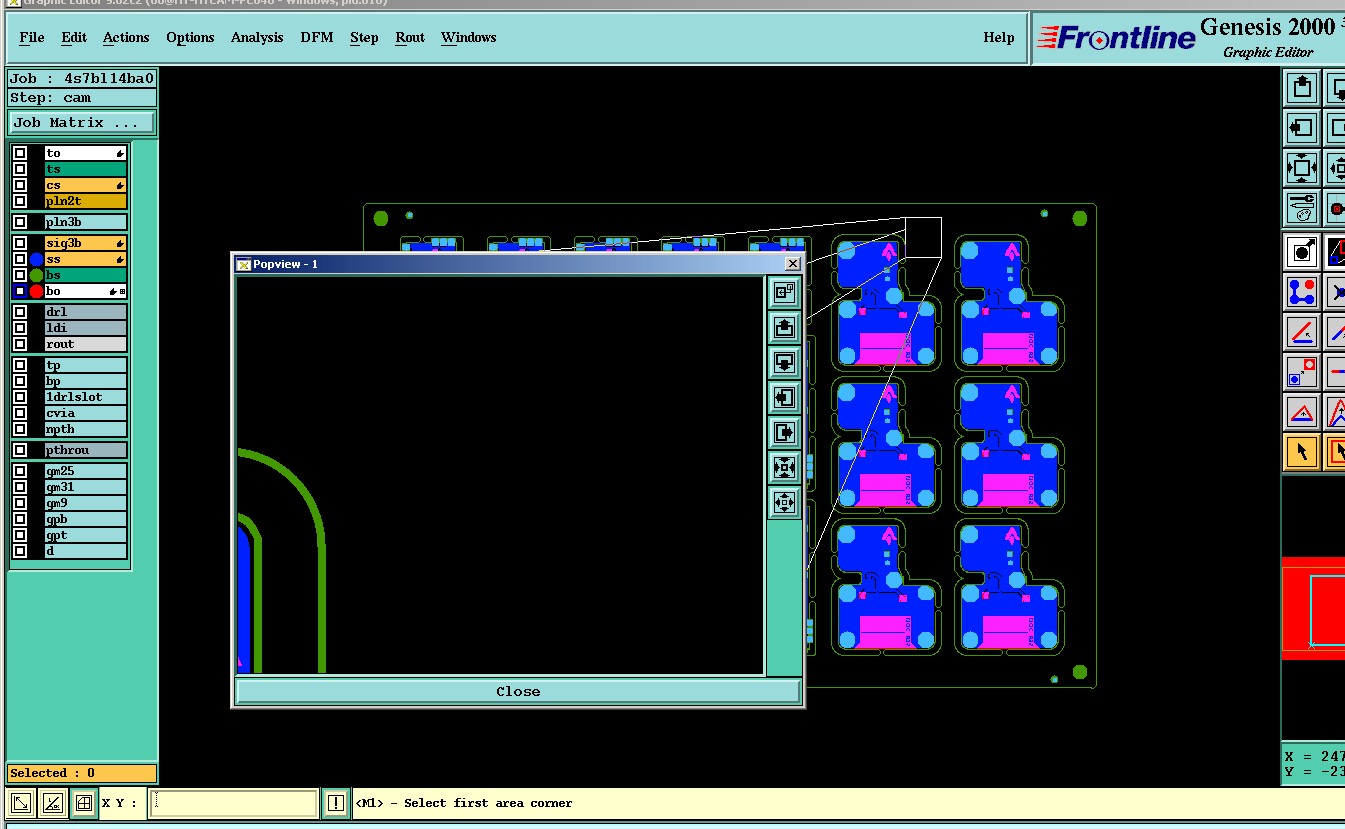The height and width of the screenshot is (829, 1345).
Task: Open the Windows menu
Action: [x=468, y=37]
